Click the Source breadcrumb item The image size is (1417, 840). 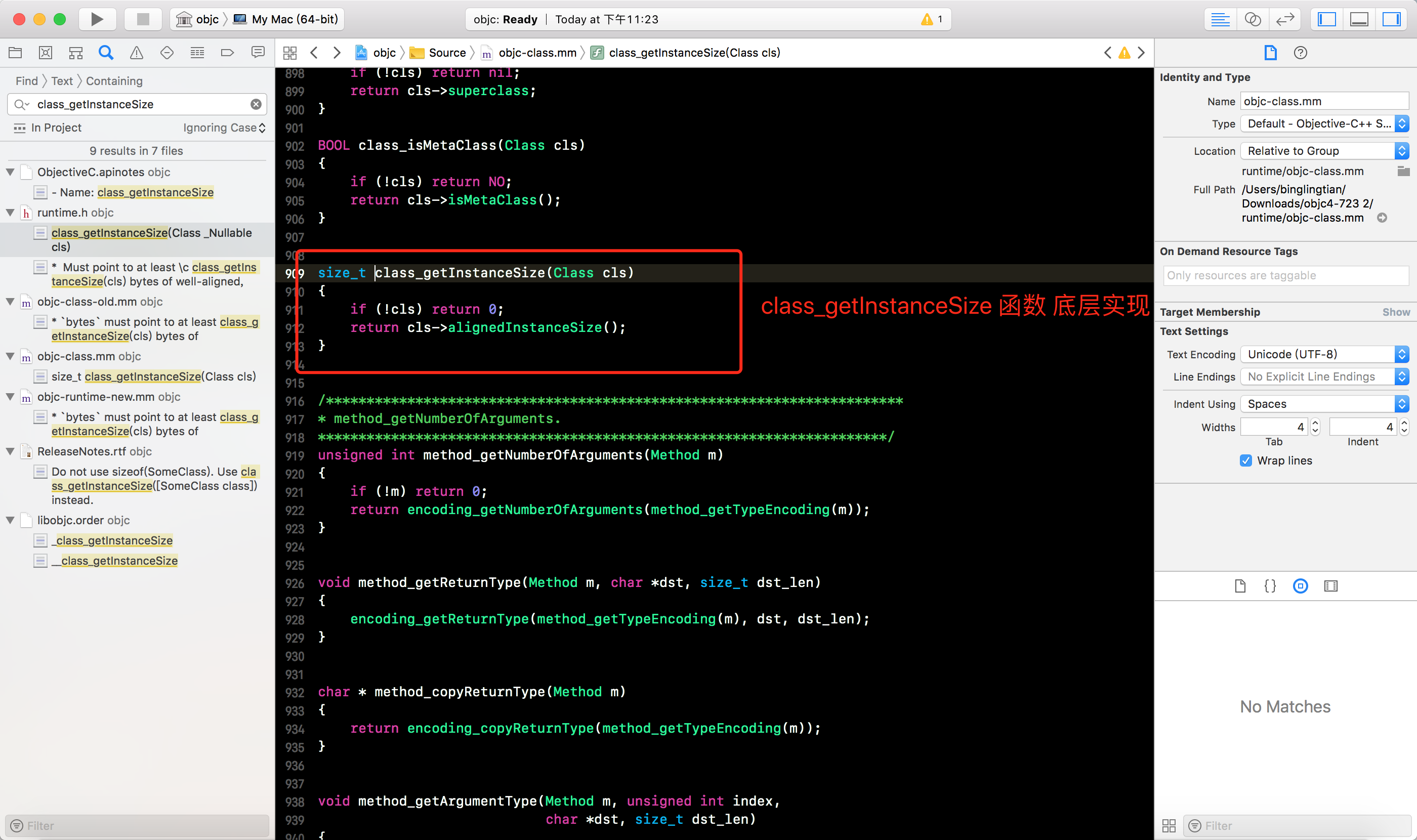(x=447, y=53)
